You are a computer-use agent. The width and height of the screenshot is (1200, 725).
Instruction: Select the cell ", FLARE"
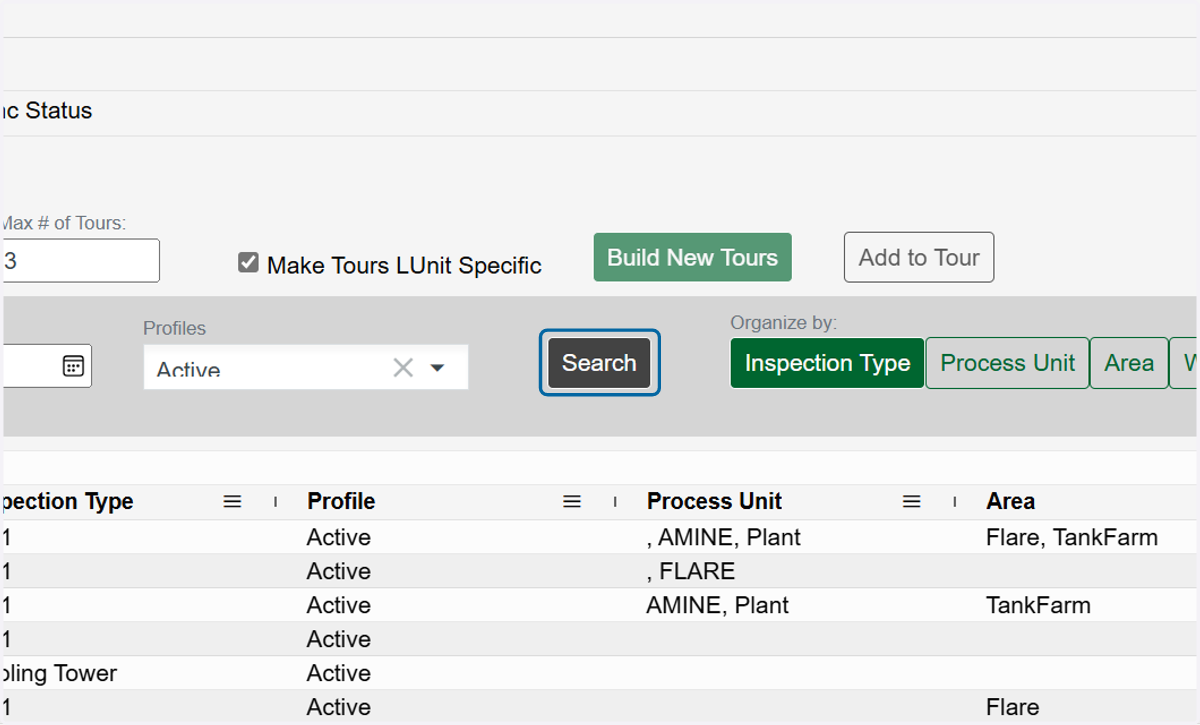point(690,571)
